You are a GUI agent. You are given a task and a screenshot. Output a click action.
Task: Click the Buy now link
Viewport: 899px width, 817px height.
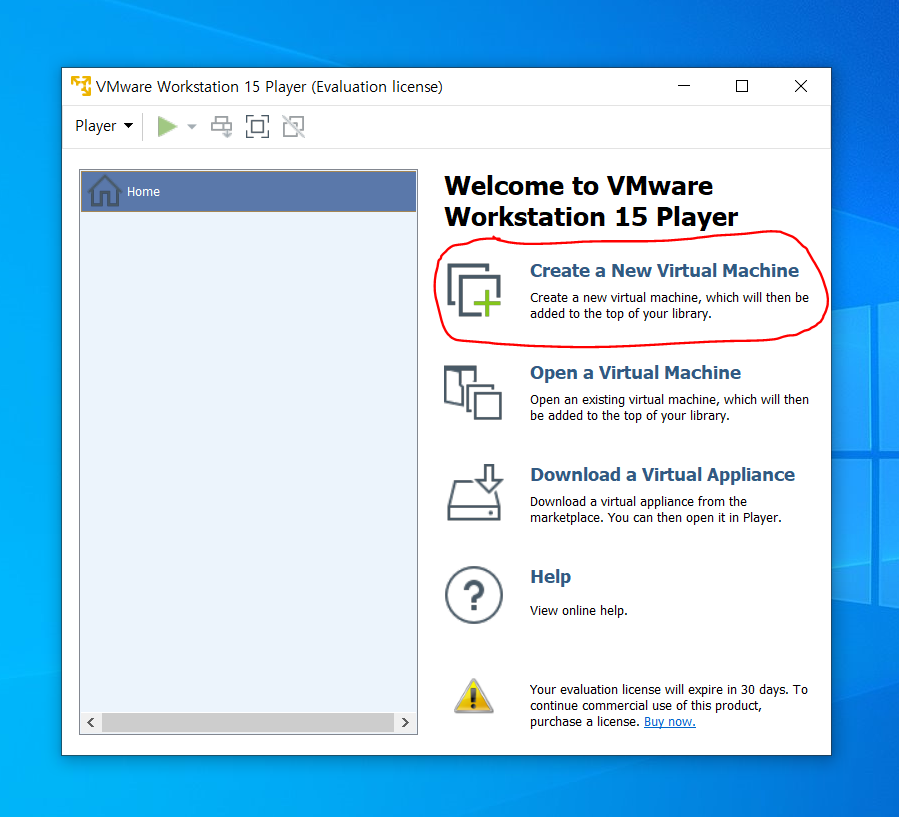point(670,722)
